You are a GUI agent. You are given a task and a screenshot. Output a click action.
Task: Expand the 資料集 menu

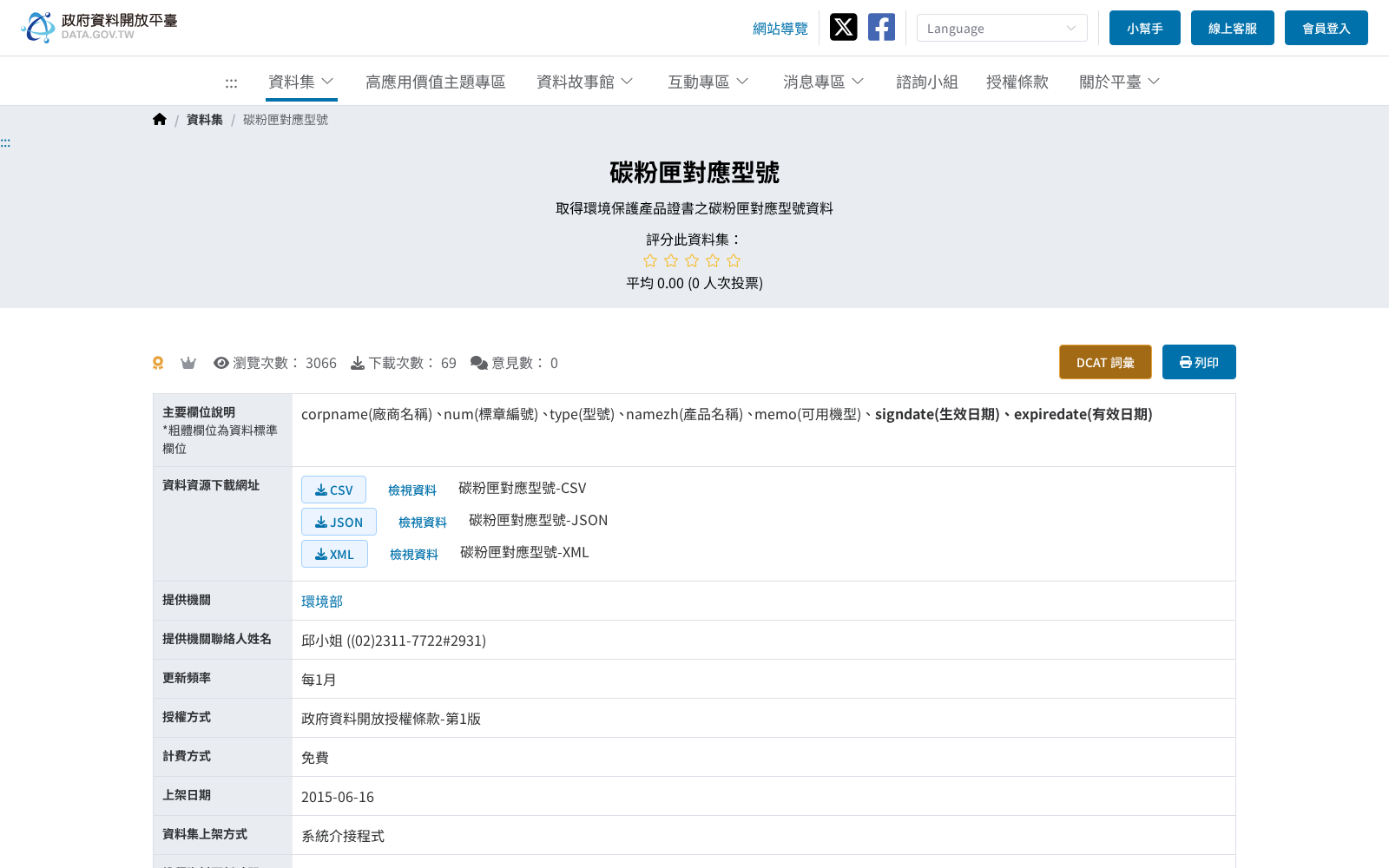tap(301, 82)
